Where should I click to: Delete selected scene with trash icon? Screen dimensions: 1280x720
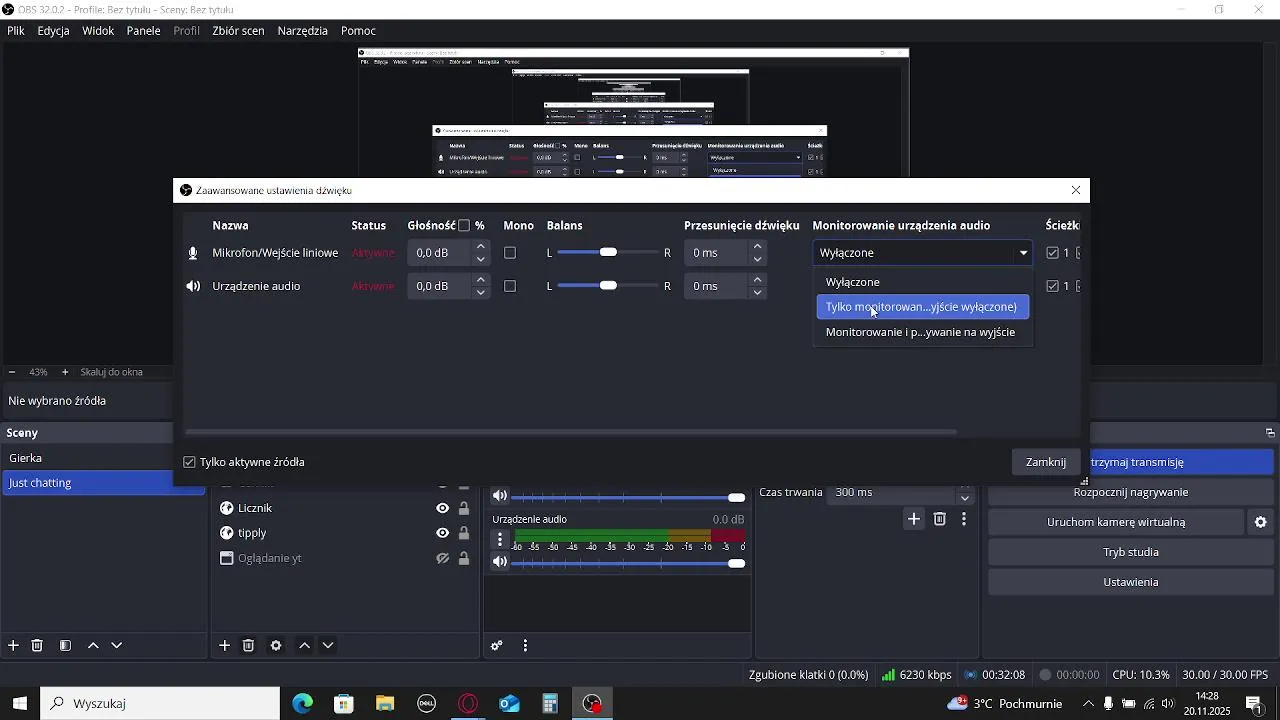pyautogui.click(x=37, y=646)
